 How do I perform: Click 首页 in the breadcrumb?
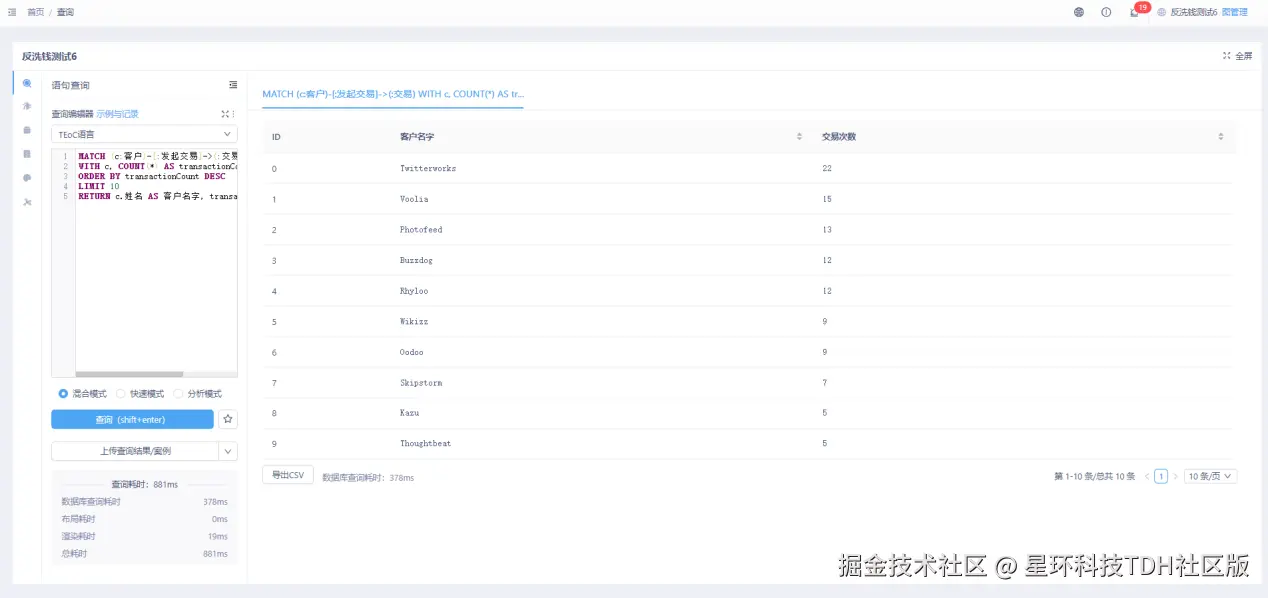point(36,12)
